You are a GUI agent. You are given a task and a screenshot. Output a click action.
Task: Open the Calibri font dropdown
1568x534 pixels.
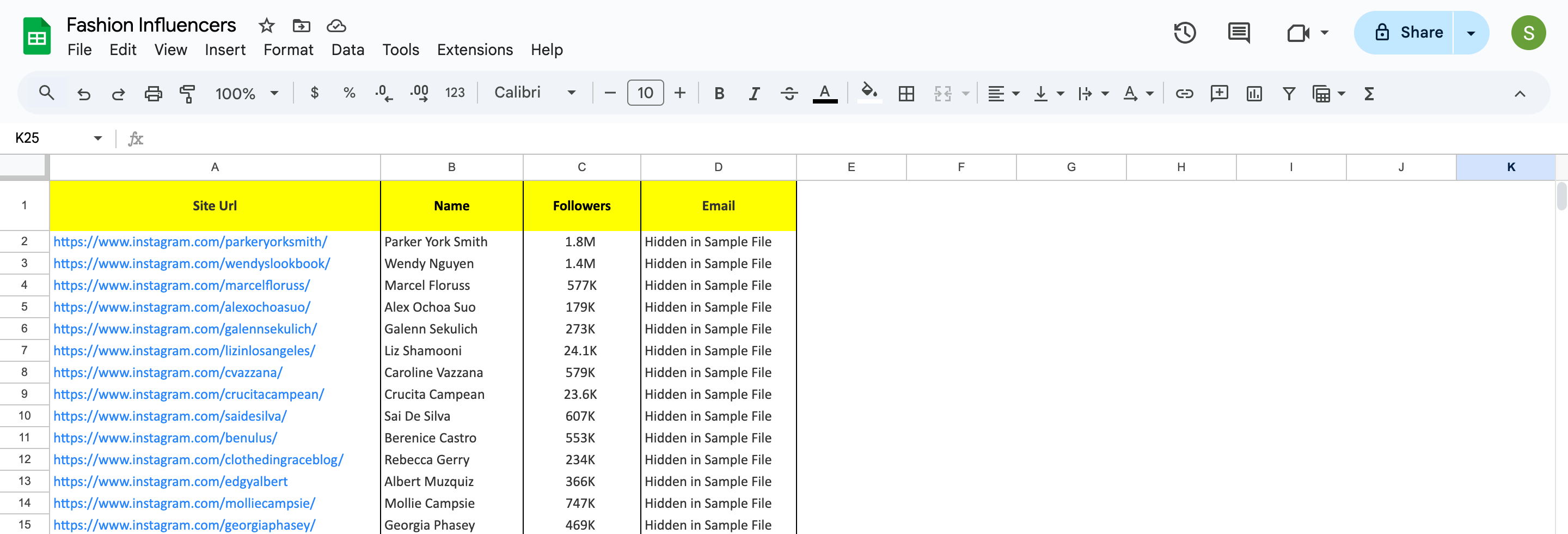point(535,93)
